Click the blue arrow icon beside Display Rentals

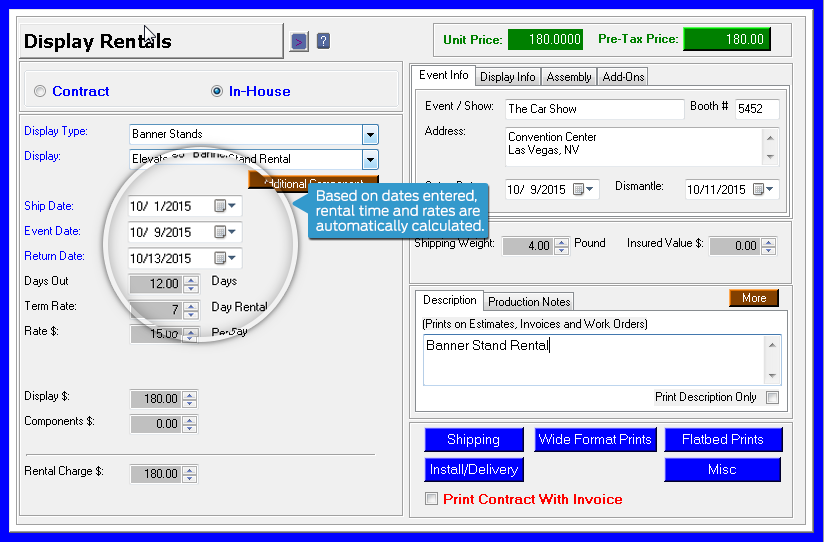[x=299, y=41]
